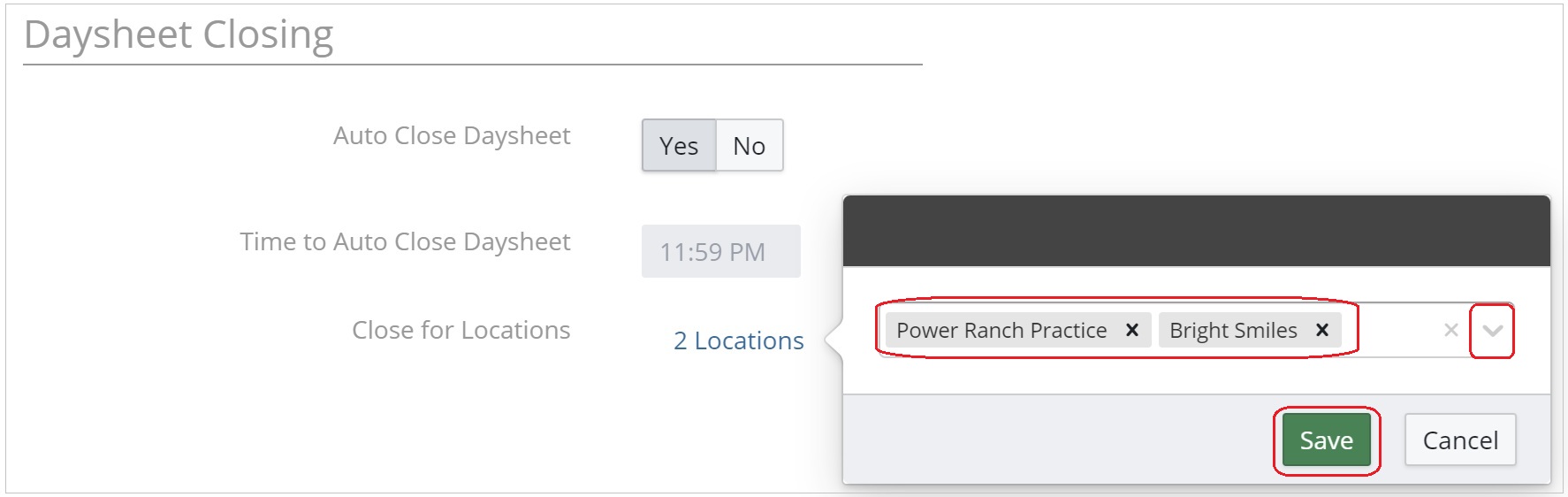
Task: Clear all selected locations
Action: pyautogui.click(x=1450, y=330)
